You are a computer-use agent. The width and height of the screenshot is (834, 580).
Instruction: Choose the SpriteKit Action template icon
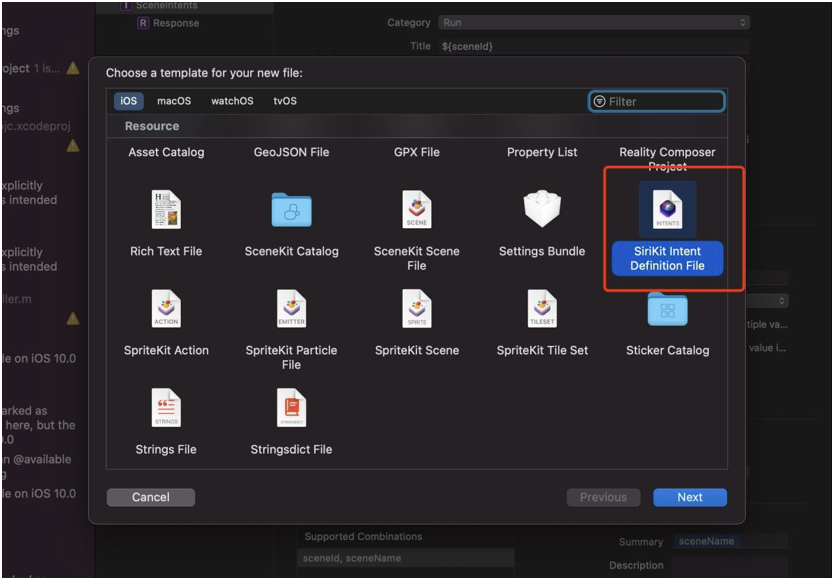[166, 309]
